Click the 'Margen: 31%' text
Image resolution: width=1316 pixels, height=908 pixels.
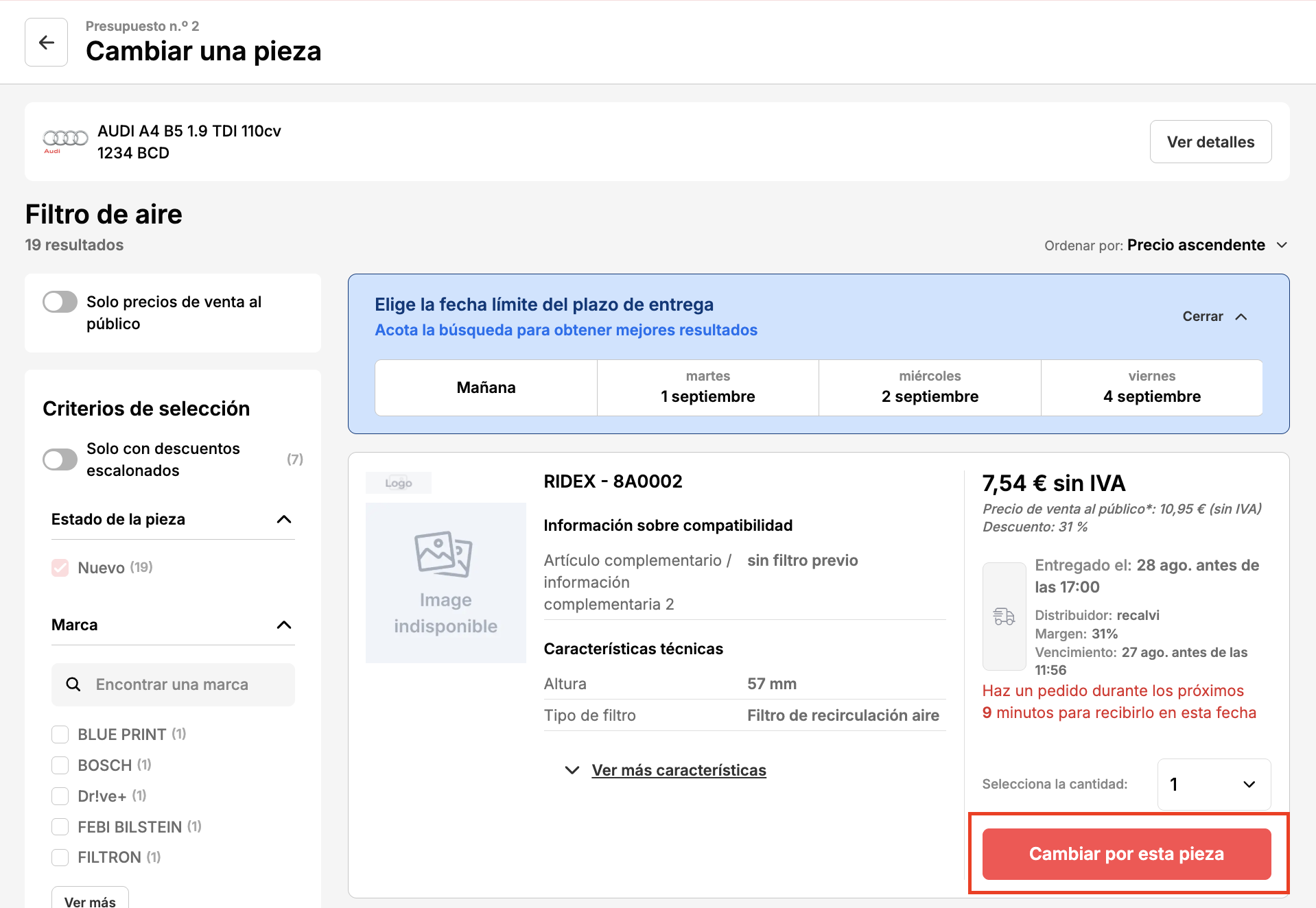pyautogui.click(x=1077, y=634)
